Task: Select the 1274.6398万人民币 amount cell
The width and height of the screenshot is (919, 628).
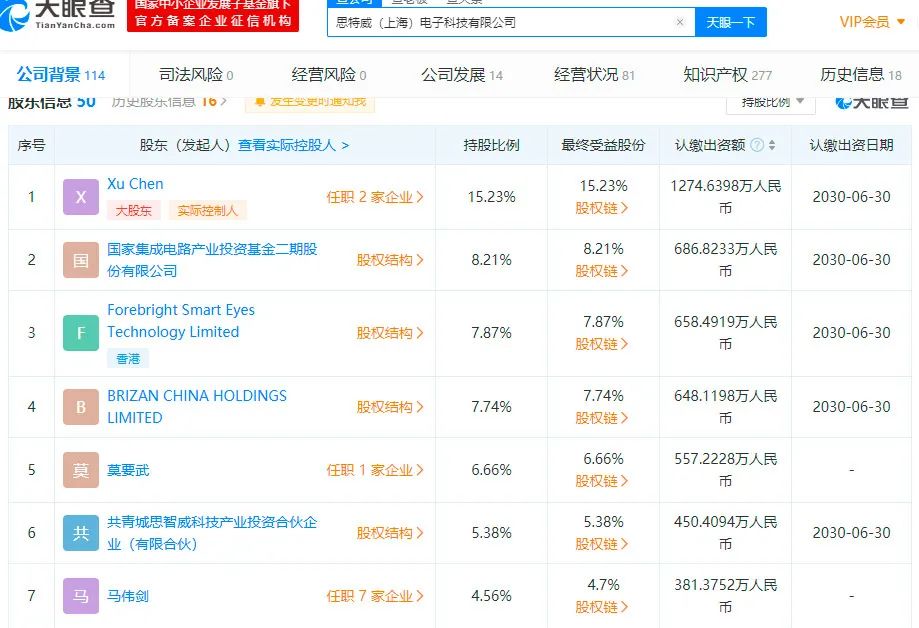Action: tap(726, 197)
